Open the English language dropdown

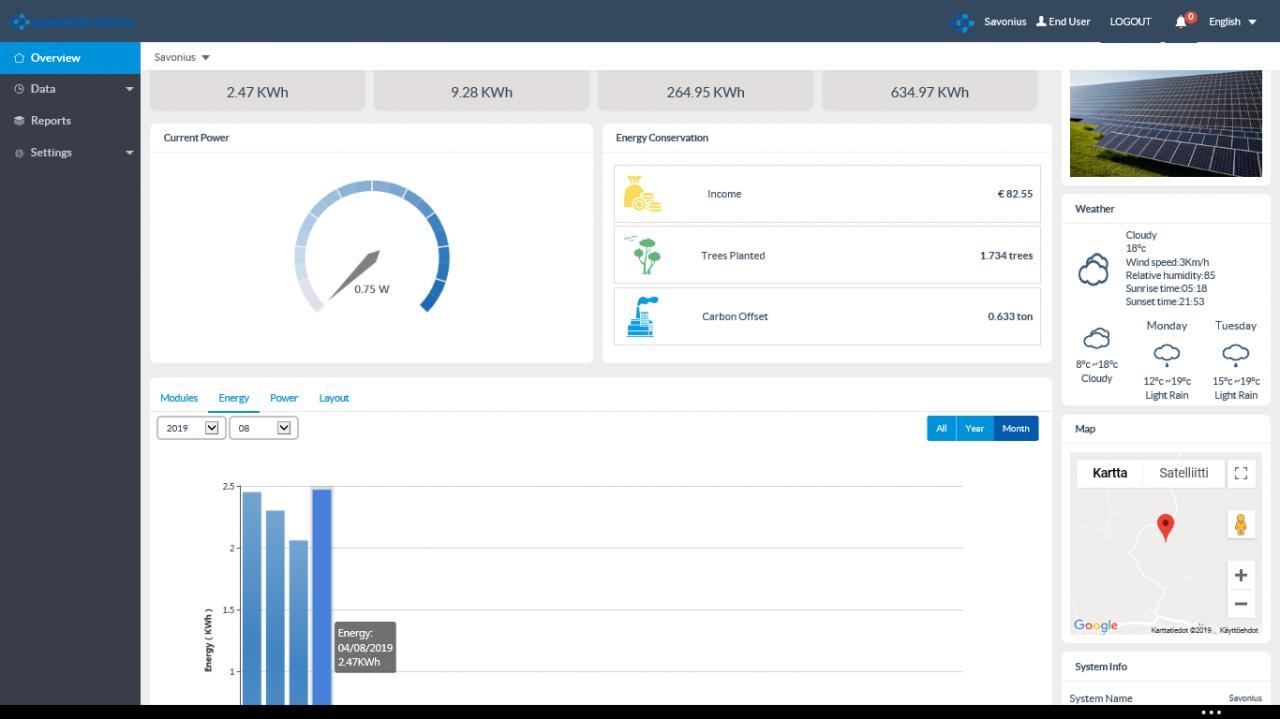pyautogui.click(x=1232, y=21)
